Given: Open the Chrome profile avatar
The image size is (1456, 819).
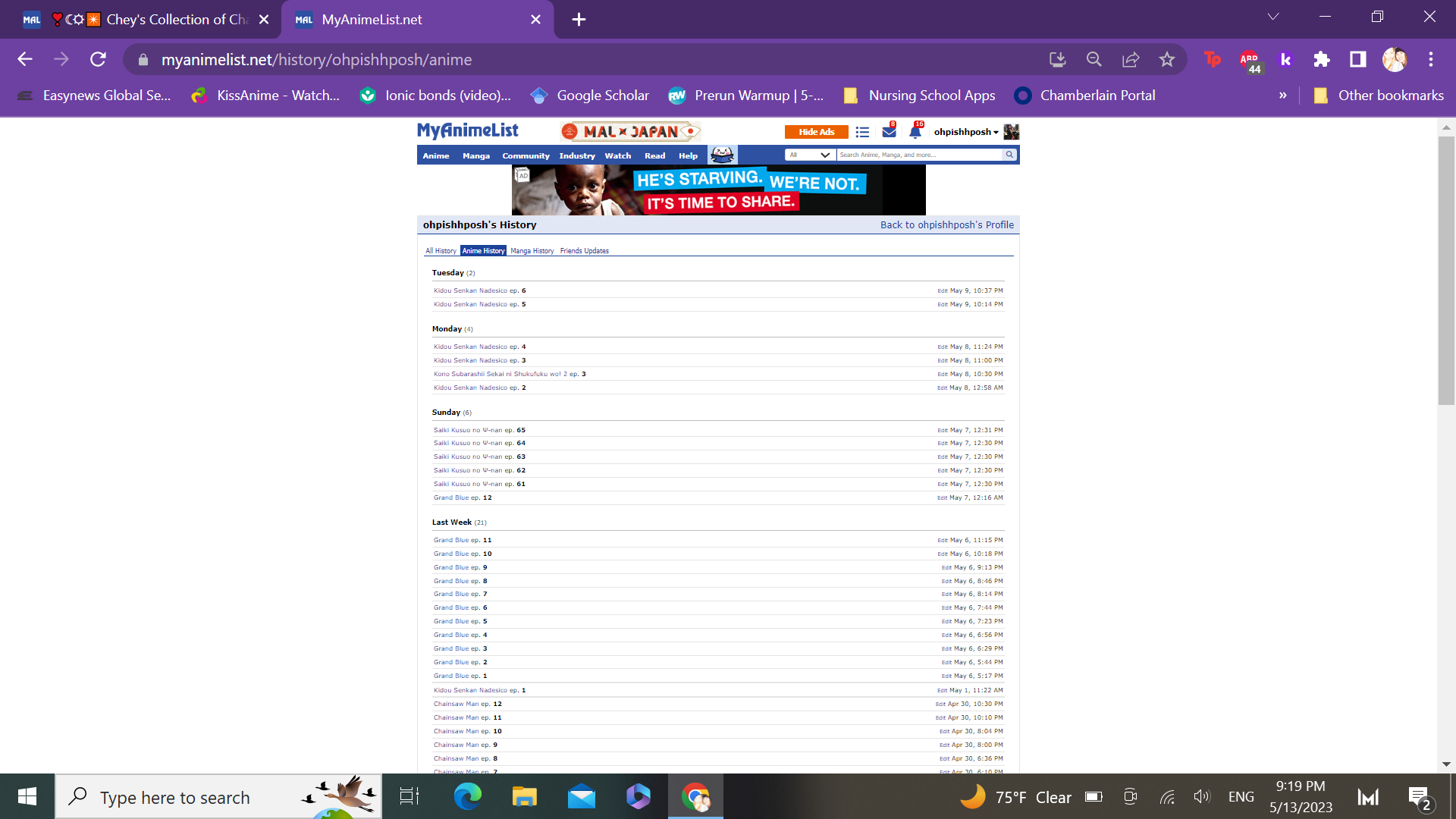Looking at the screenshot, I should click(x=1395, y=59).
